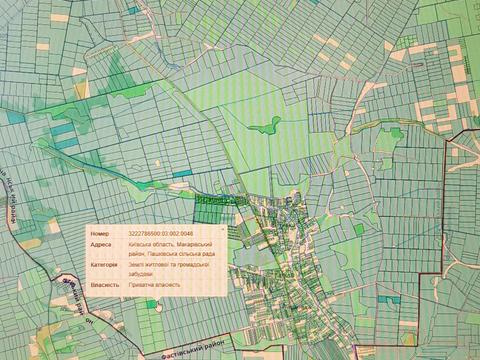Screen dimensions: 480x360
Task: Select the beige parcel in top-left corner
Action: pos(59,18)
